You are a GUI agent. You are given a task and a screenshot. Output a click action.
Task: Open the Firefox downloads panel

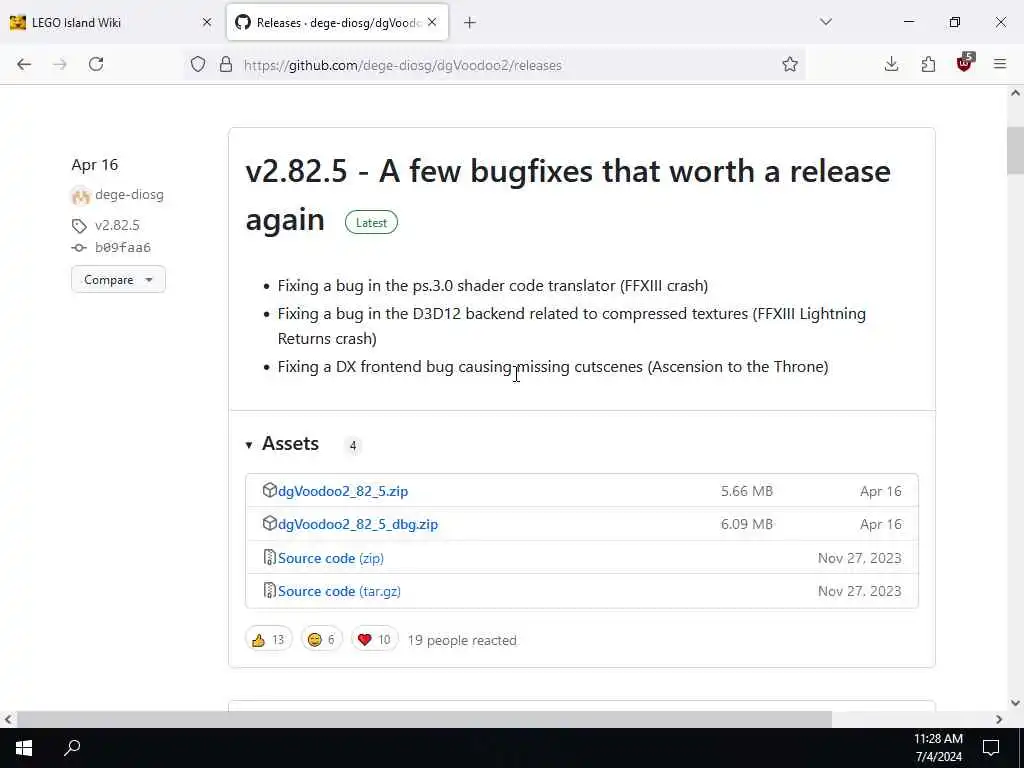891,64
